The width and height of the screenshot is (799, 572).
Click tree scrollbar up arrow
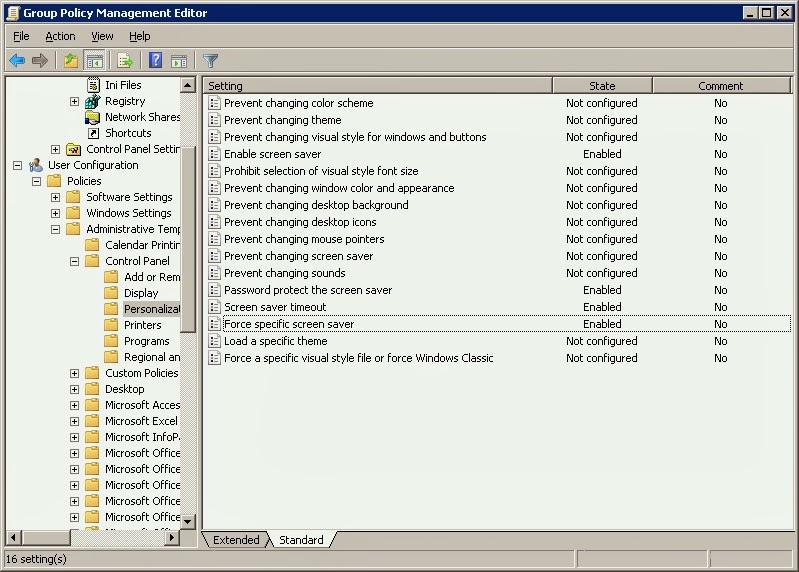[188, 85]
